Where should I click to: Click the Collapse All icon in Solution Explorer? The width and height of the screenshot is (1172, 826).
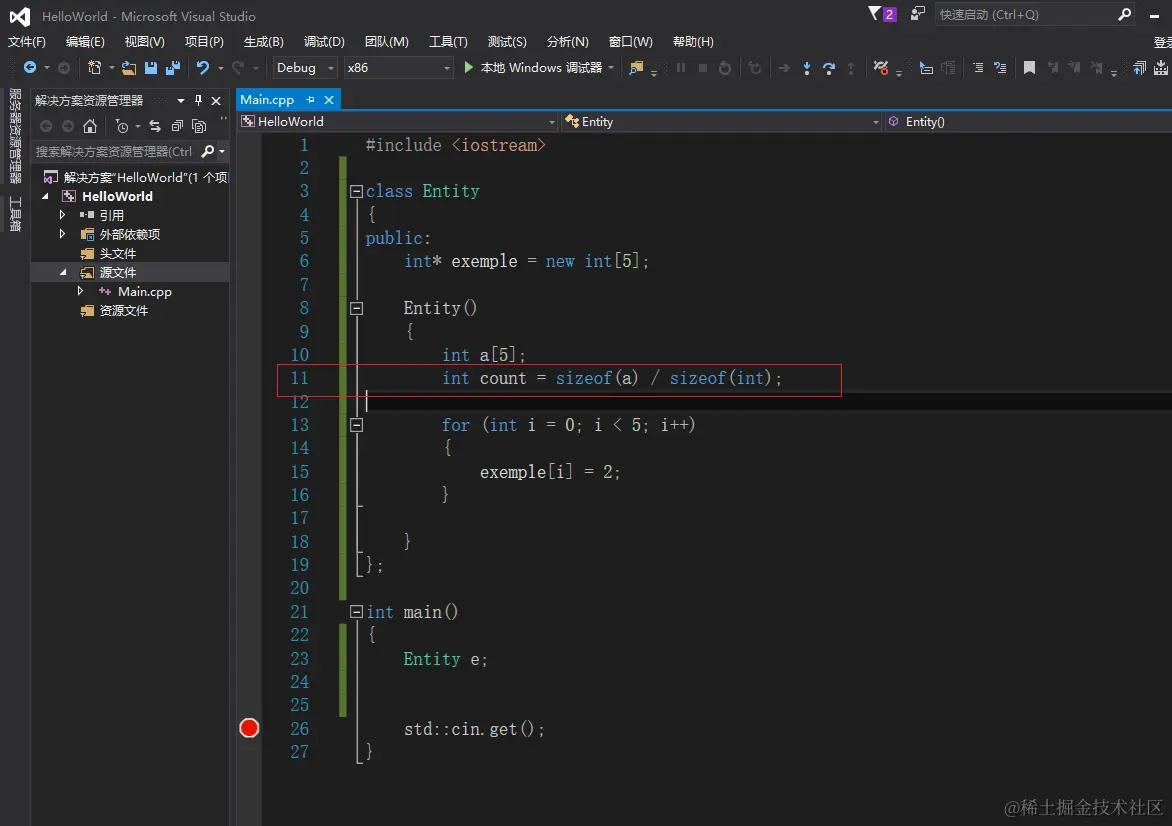(177, 126)
